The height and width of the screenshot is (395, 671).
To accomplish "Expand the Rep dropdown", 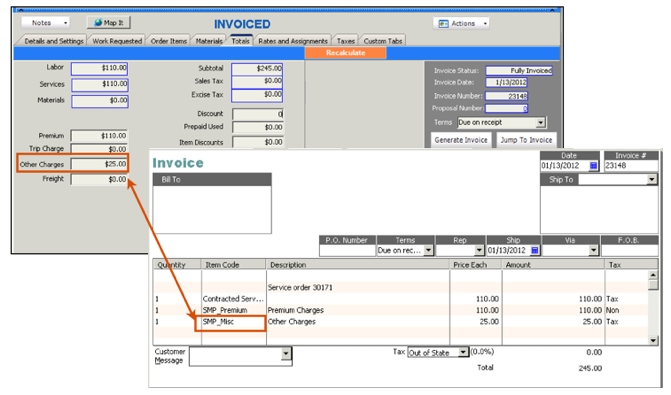I will click(479, 250).
